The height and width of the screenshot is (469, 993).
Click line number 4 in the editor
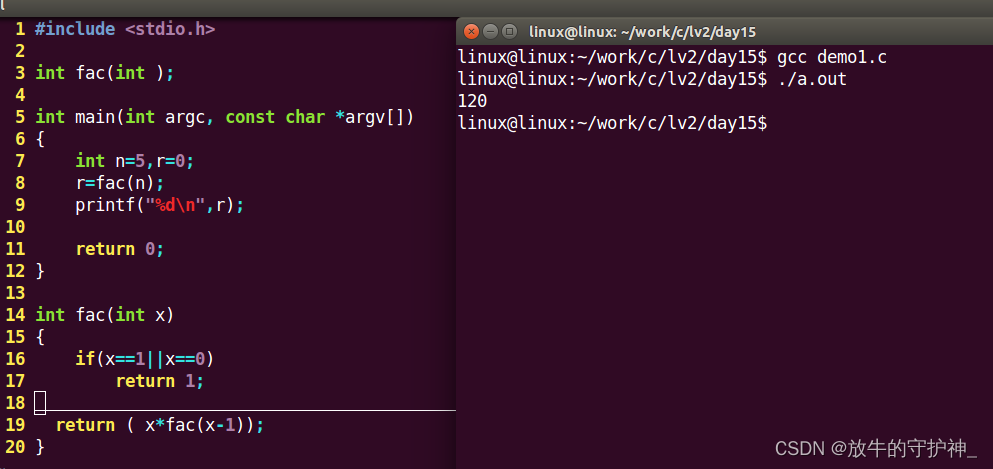(20, 95)
